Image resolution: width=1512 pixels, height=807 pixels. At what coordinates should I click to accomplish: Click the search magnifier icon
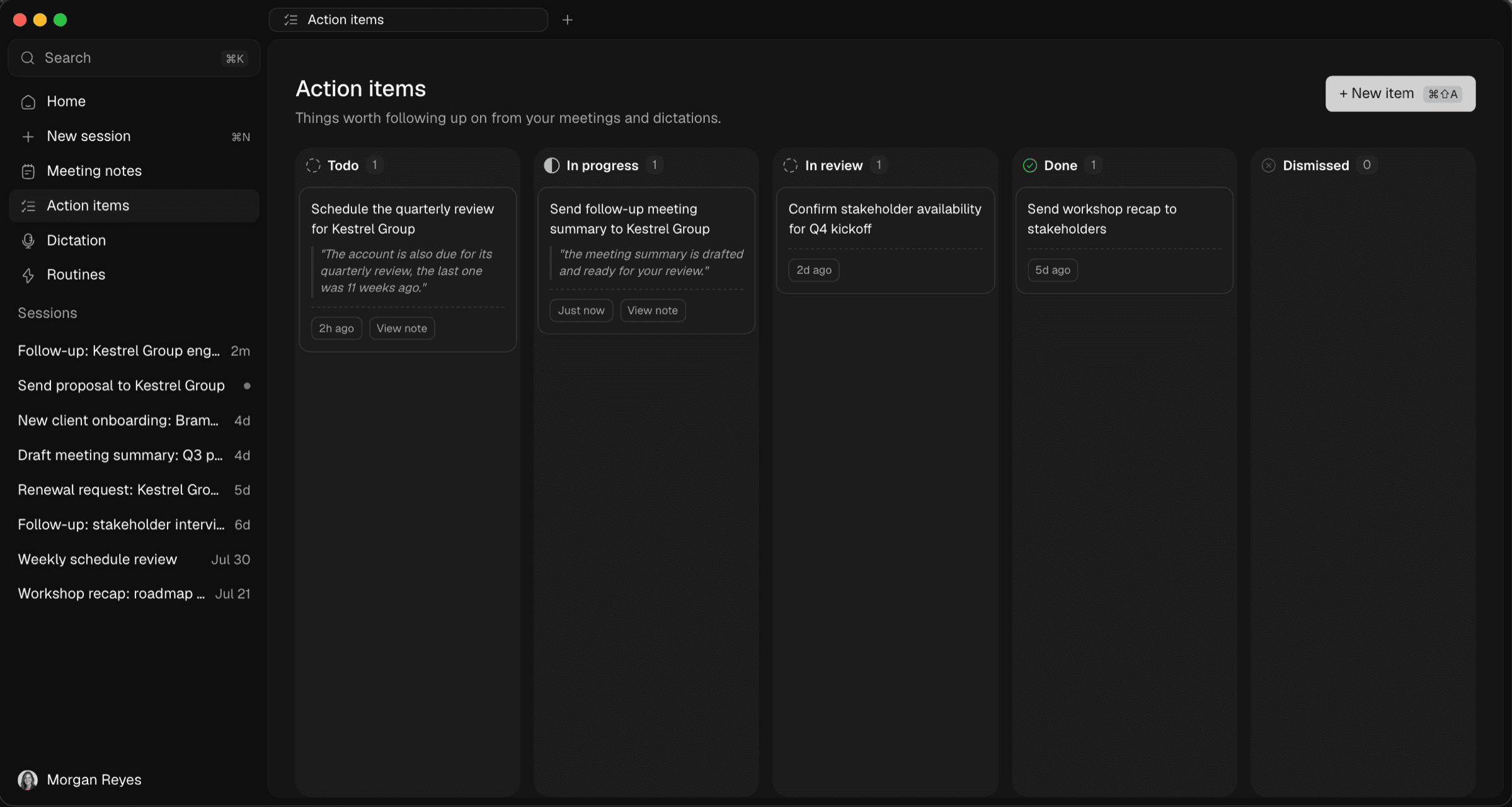pos(28,58)
